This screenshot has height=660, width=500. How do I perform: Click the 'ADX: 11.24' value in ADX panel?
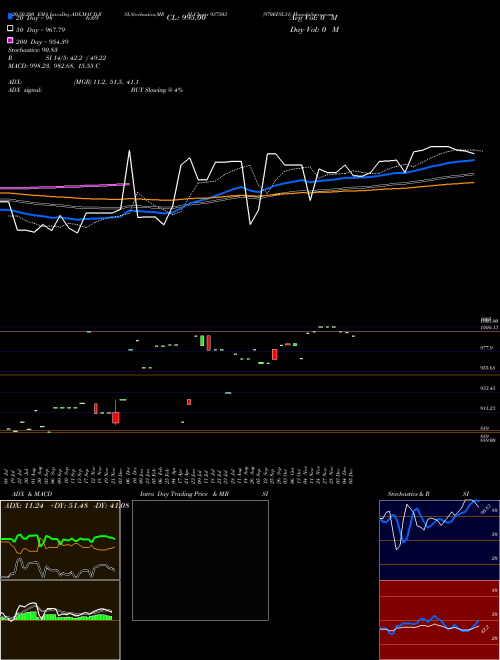tap(24, 506)
